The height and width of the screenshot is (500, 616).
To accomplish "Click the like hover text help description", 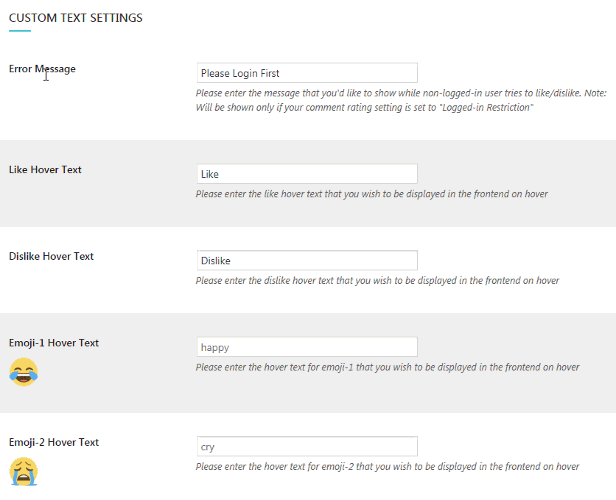I will click(x=372, y=194).
